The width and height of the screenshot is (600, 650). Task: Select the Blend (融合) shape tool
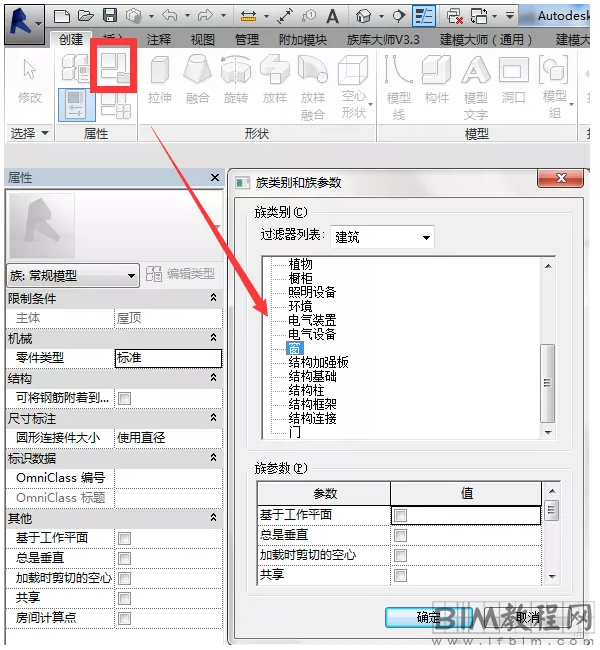click(198, 72)
